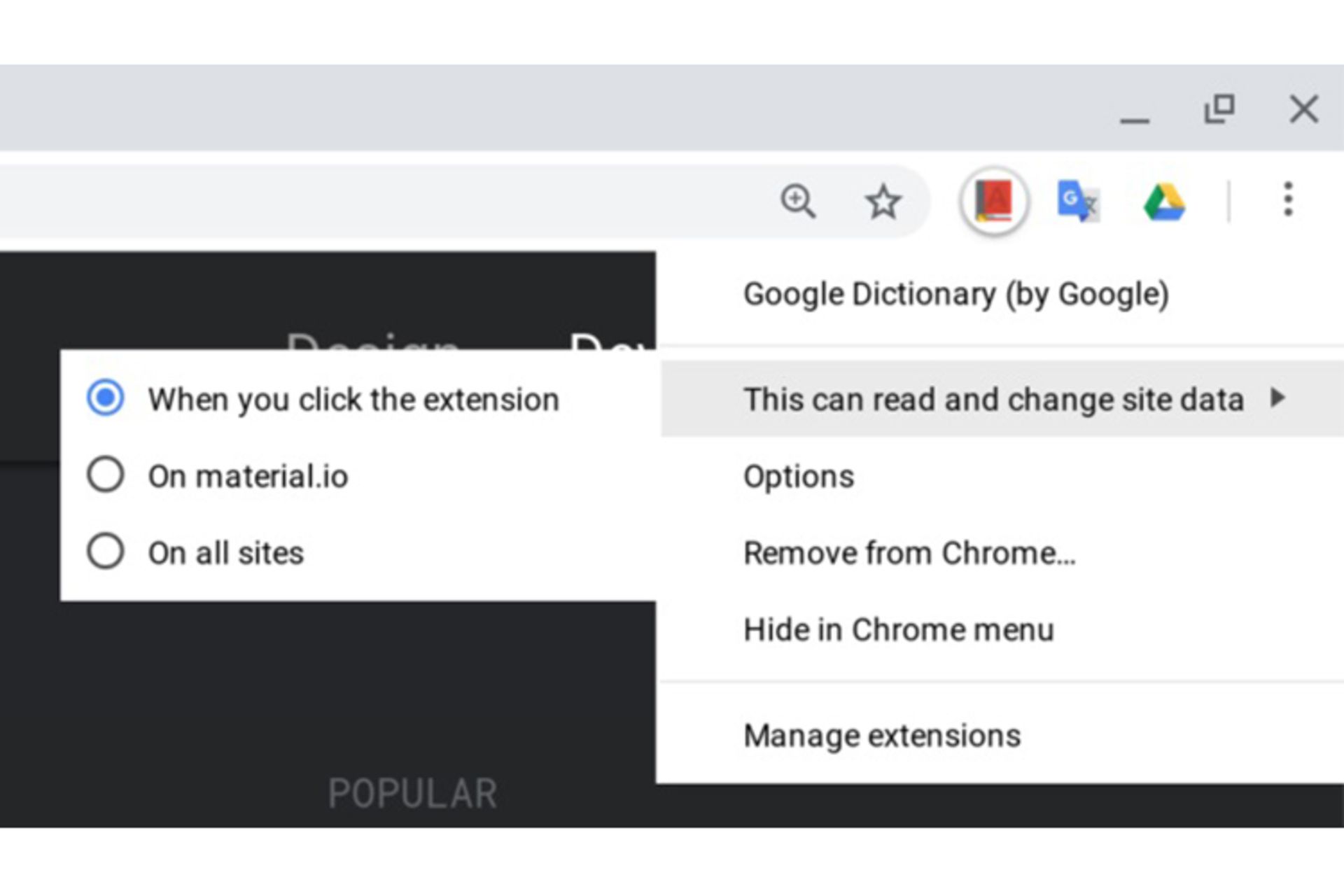Open "Manage extensions"

(882, 736)
